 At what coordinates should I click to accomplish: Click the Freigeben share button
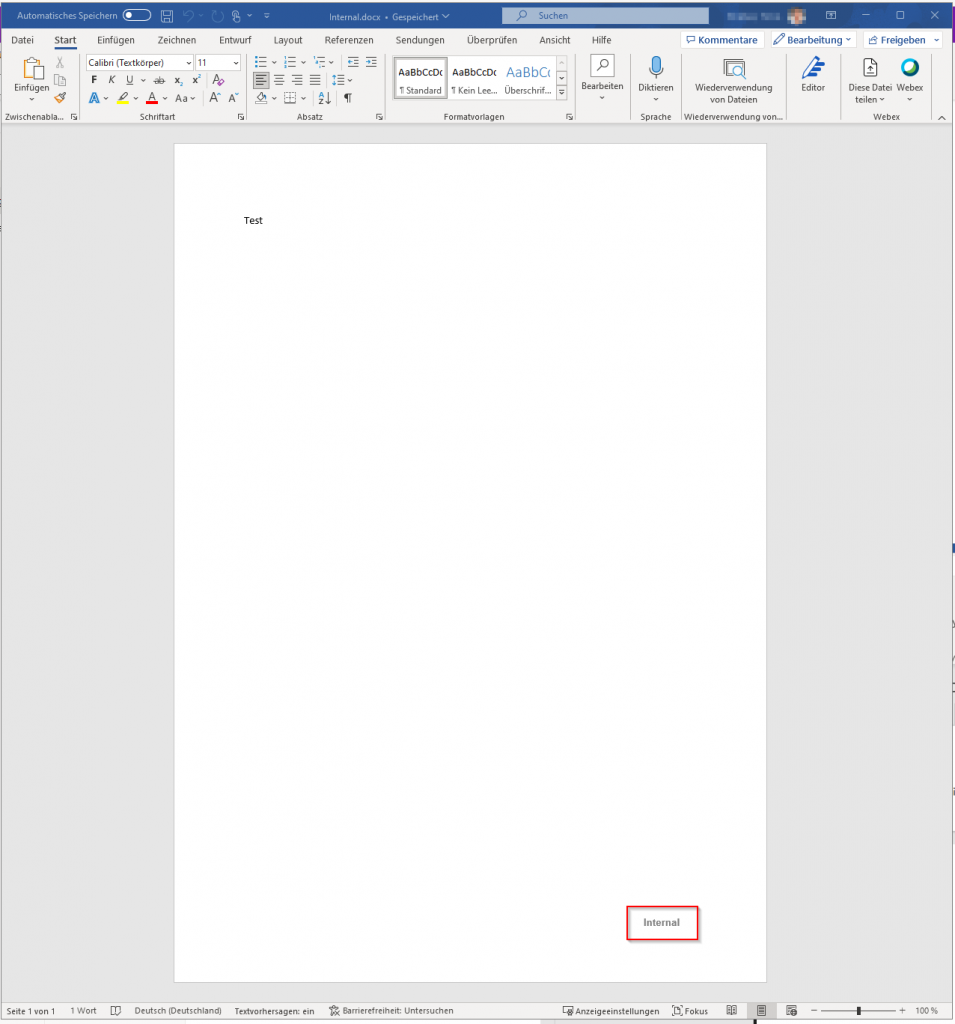[x=903, y=40]
